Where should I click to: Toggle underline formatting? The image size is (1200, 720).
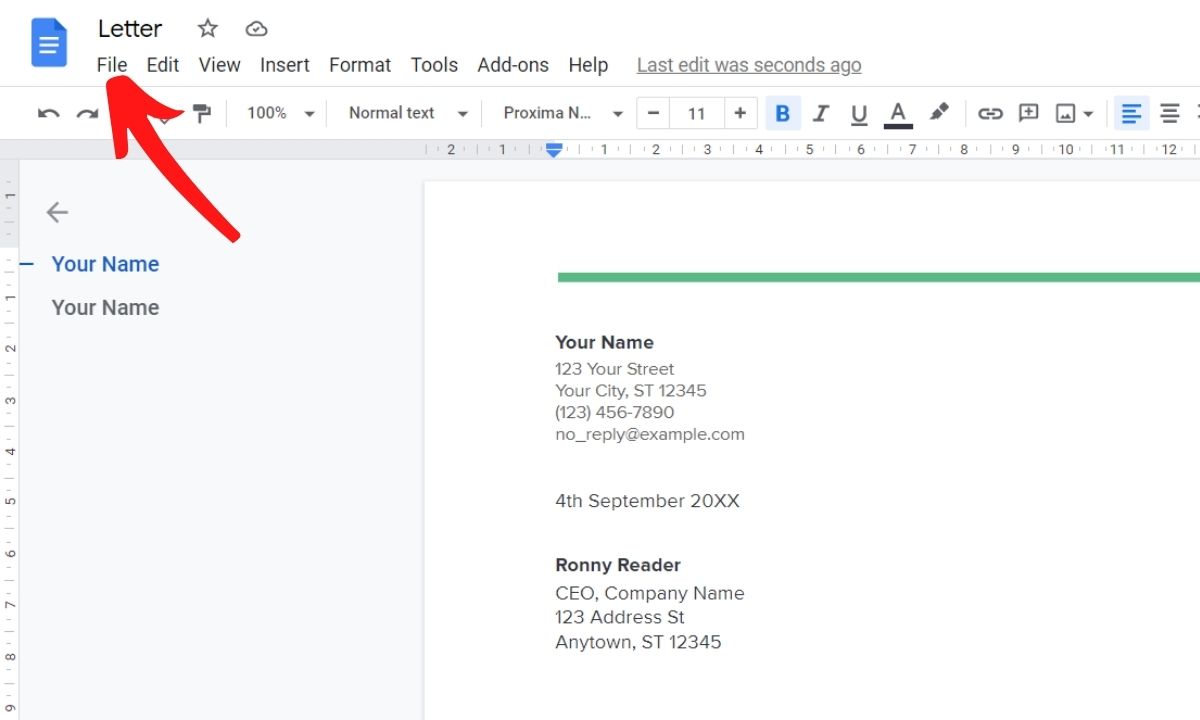click(859, 113)
